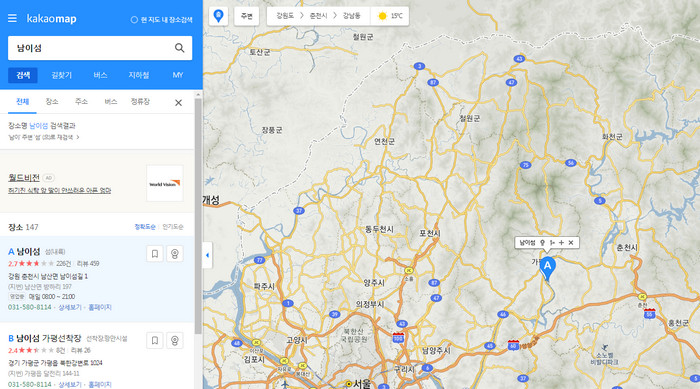Select the 주소 results filter
Image resolution: width=700 pixels, height=389 pixels.
coord(81,102)
